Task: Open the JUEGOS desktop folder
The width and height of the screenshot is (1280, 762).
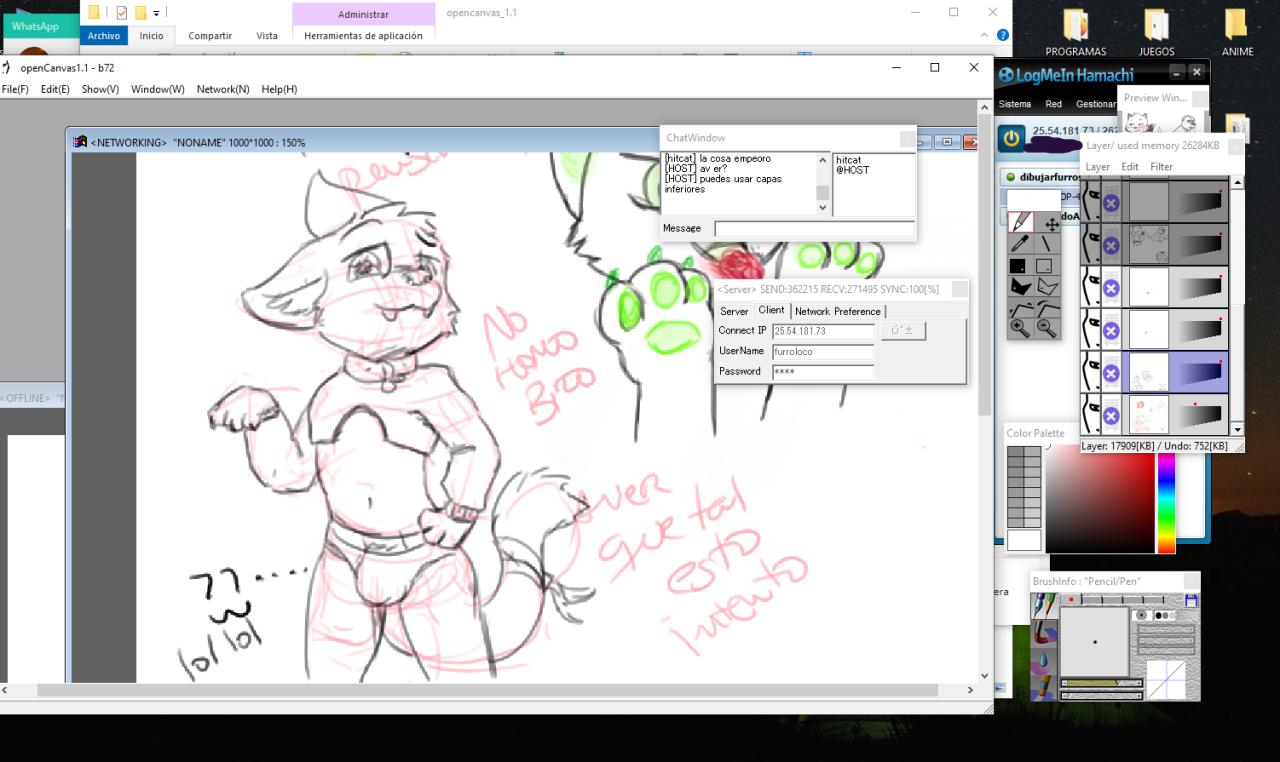Action: pyautogui.click(x=1156, y=32)
